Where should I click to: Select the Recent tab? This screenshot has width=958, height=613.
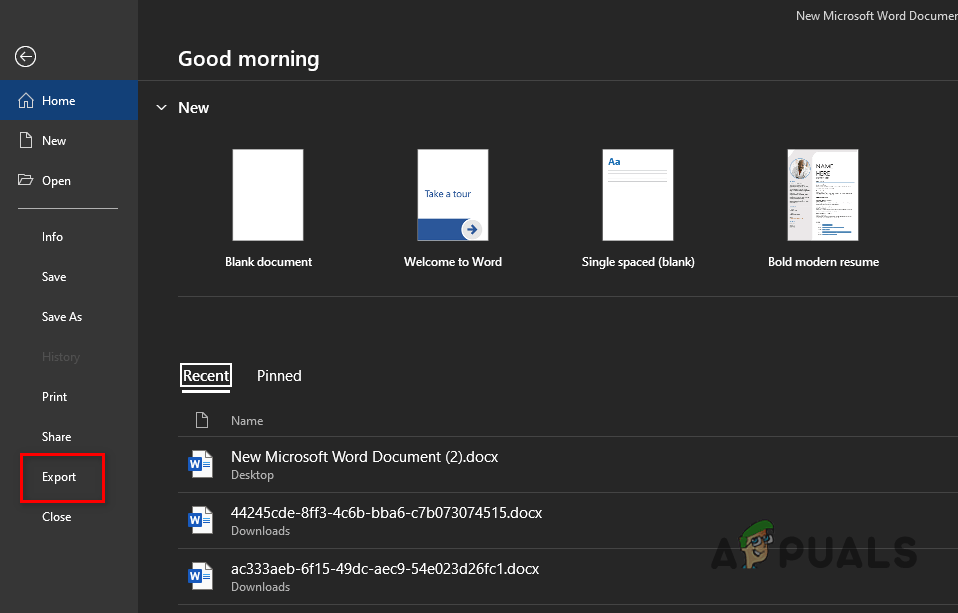(206, 376)
